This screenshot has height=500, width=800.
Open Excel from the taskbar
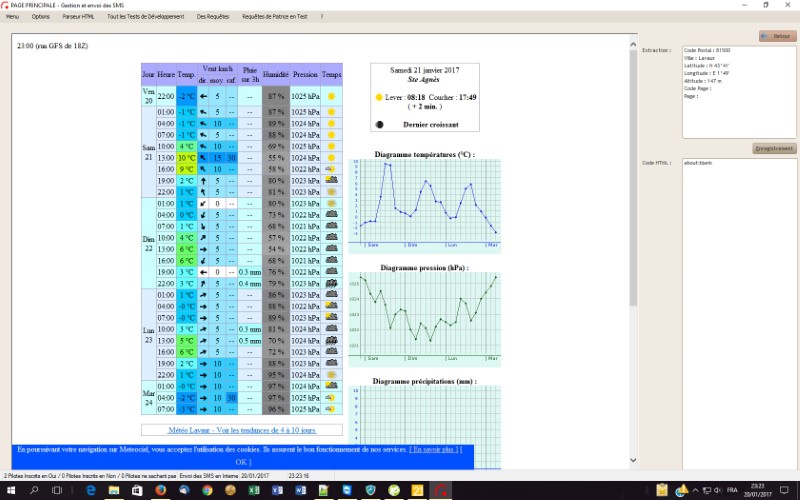(254, 490)
